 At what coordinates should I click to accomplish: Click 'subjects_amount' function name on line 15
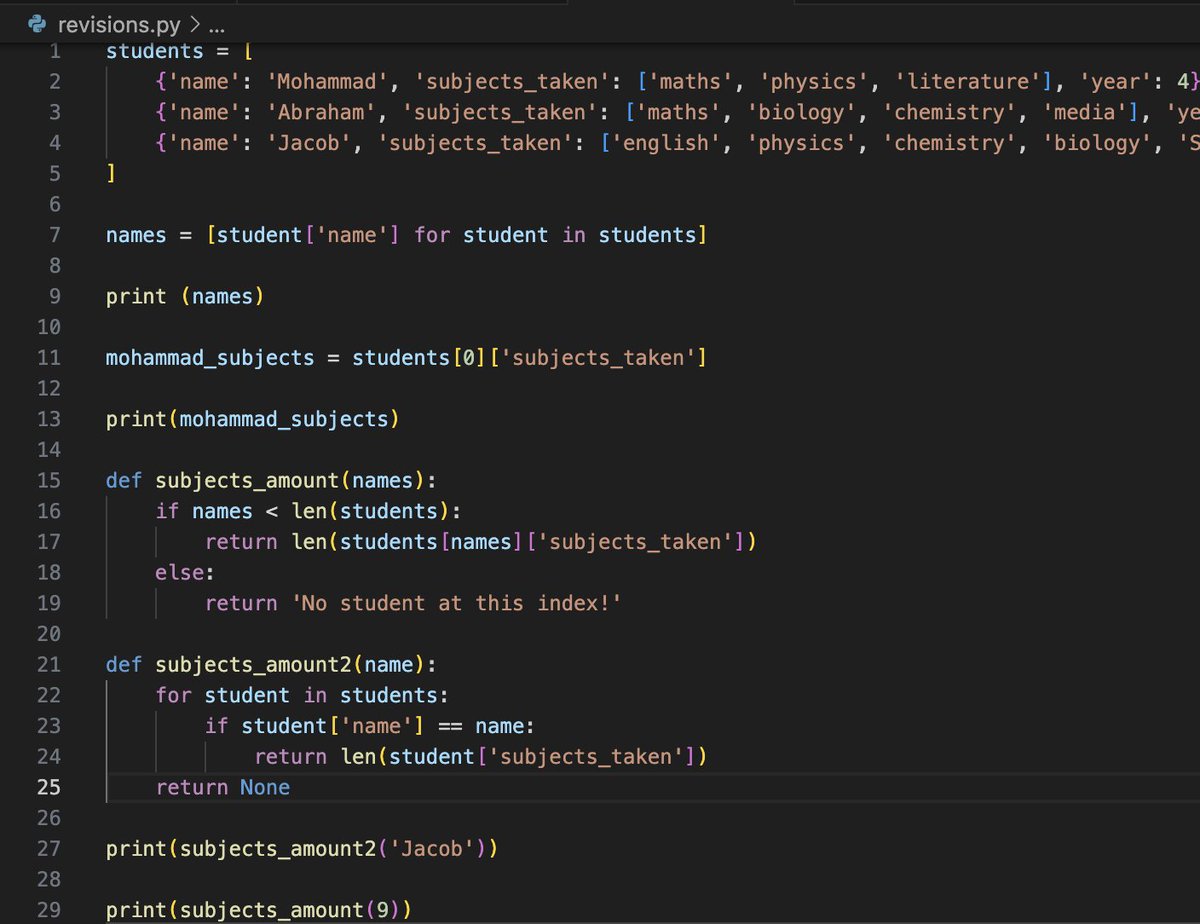pos(247,480)
